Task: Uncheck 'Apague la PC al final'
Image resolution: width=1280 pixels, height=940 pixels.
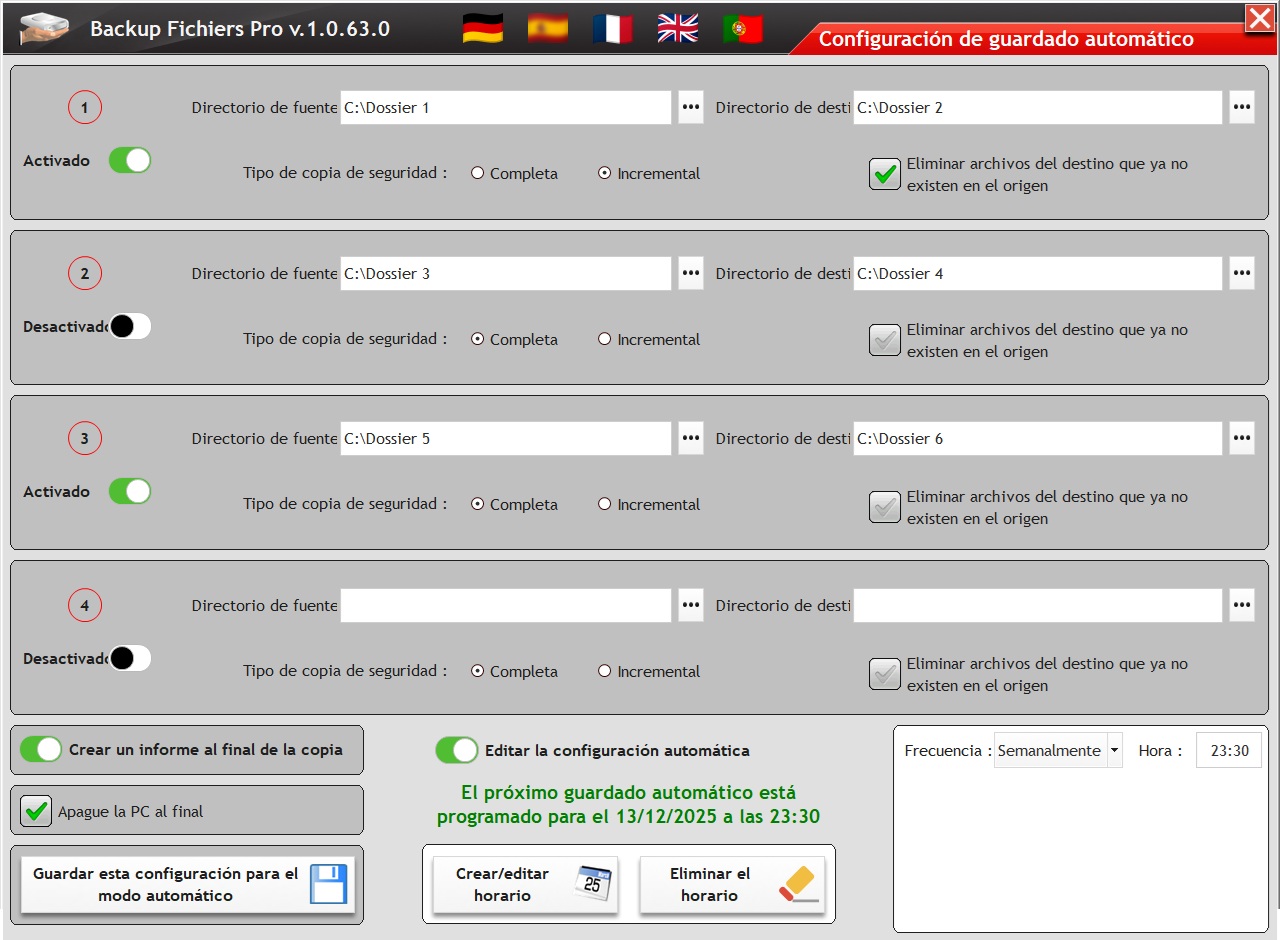Action: click(x=37, y=811)
